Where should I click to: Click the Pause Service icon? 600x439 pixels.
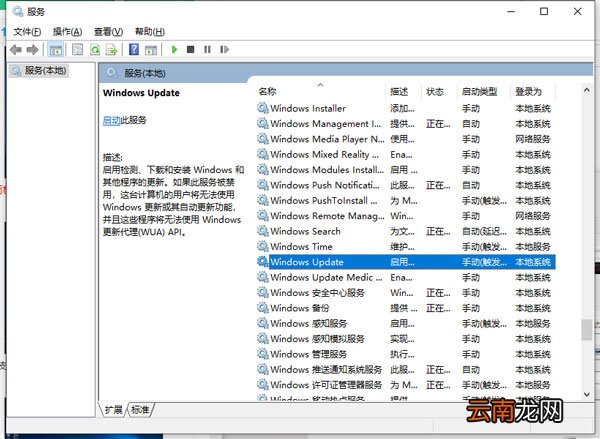coord(207,49)
